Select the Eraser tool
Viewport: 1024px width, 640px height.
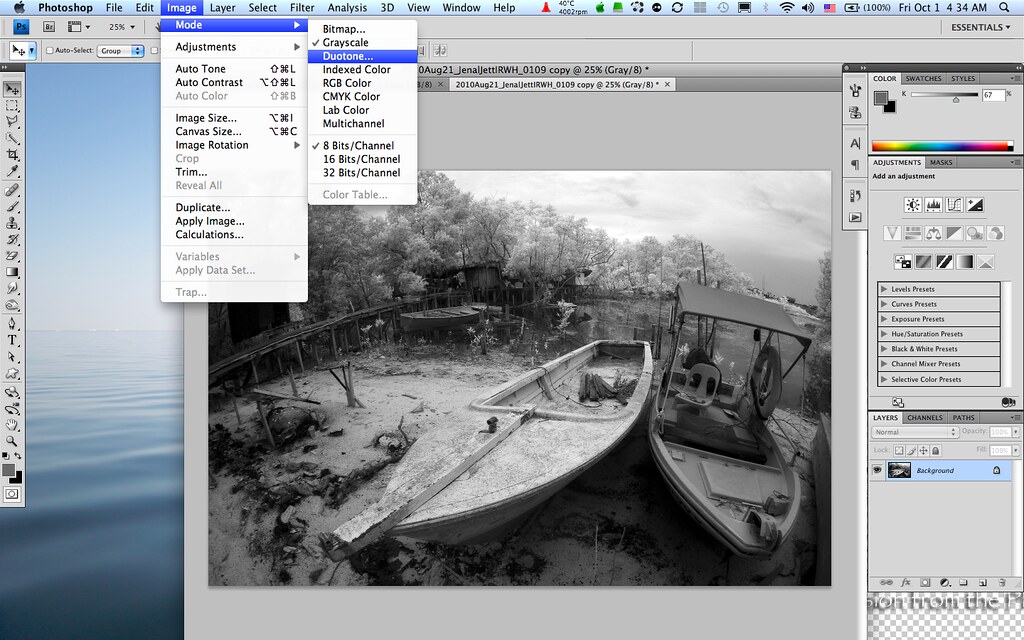pos(12,255)
